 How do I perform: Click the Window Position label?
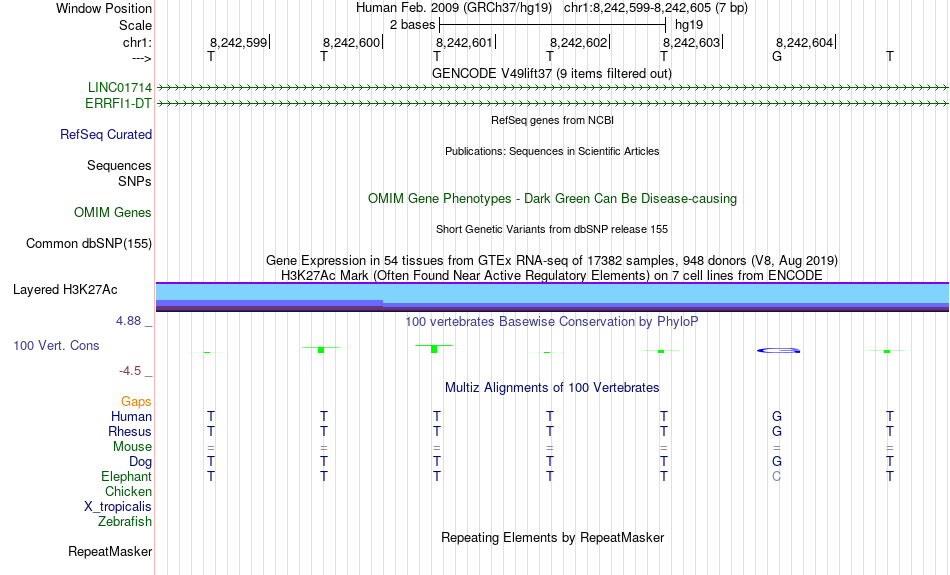pyautogui.click(x=104, y=8)
